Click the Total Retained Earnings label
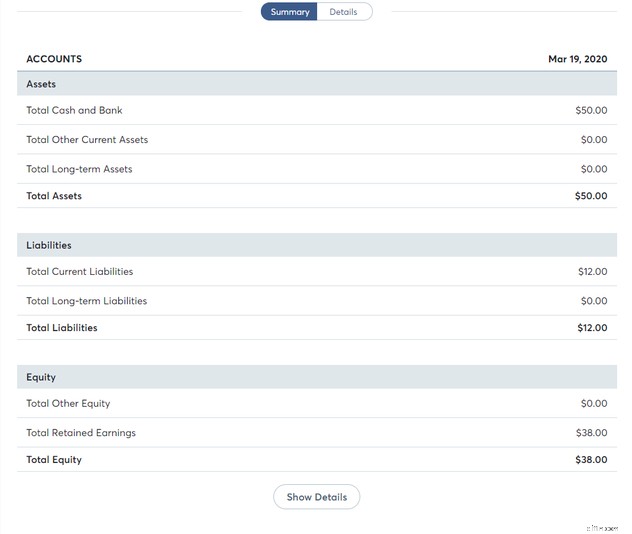Screen dimensions: 632x534 tap(81, 433)
